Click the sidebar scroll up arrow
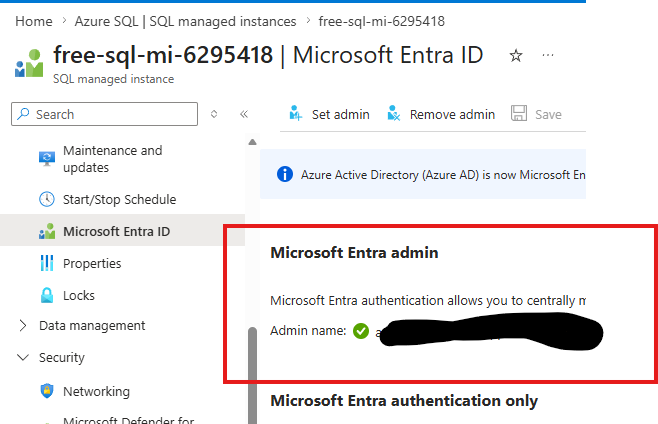The height and width of the screenshot is (424, 658). [252, 142]
